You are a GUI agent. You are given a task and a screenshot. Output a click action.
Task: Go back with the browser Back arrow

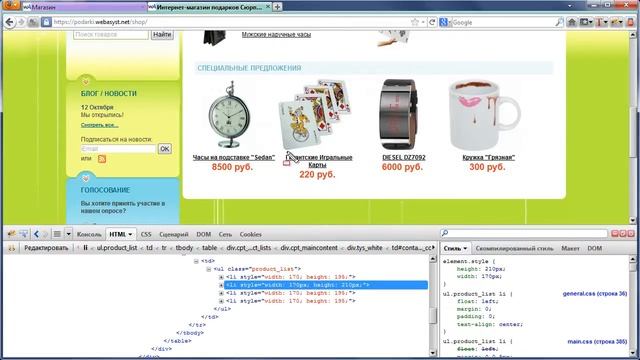(9, 22)
